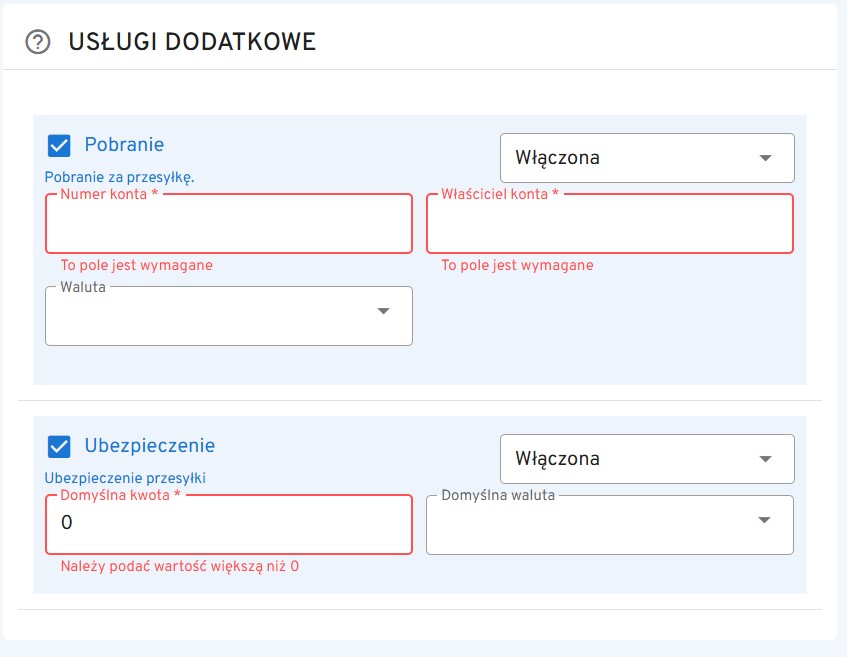Click the Ubezpieczenie label text
This screenshot has height=657, width=847.
coord(149,446)
